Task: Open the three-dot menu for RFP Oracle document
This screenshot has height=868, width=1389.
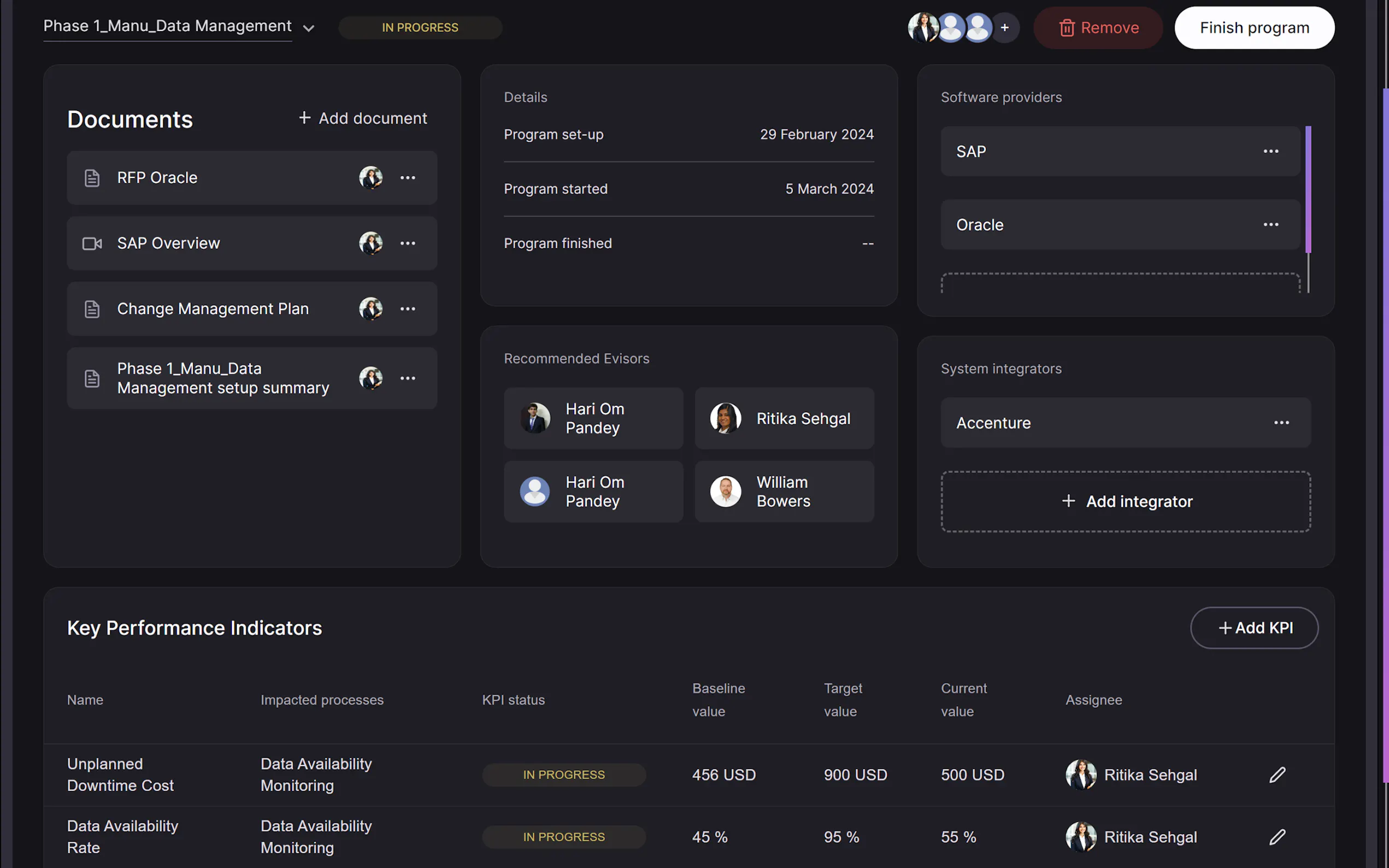Action: (408, 178)
